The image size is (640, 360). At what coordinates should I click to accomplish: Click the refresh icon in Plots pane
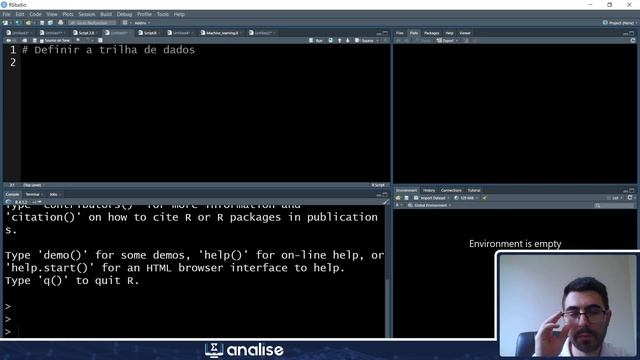click(633, 41)
